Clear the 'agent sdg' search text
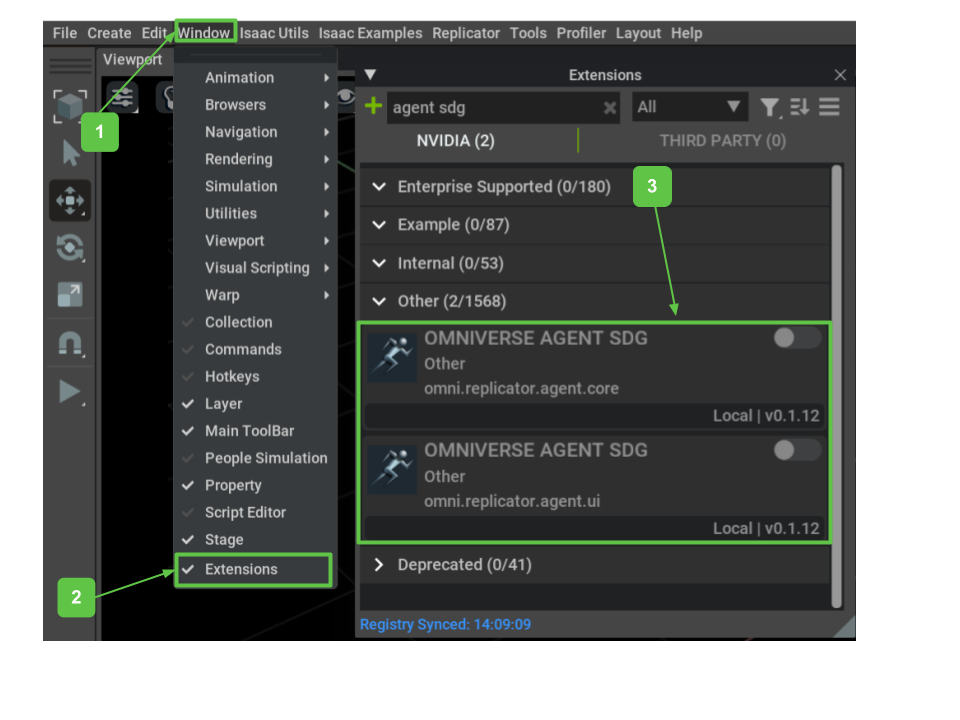This screenshot has height=720, width=960. [609, 108]
